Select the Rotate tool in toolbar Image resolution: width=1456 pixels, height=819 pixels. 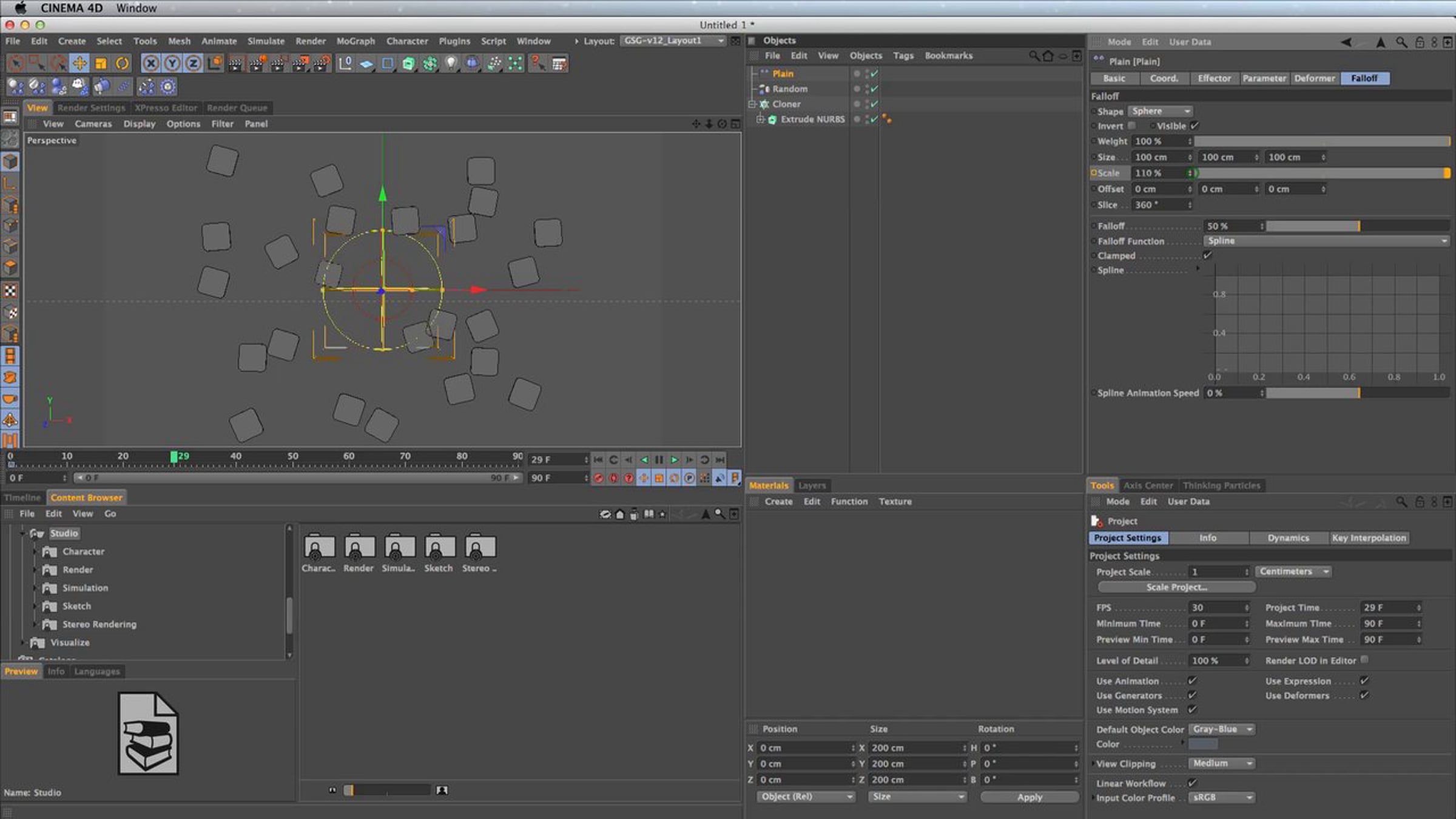pos(122,63)
